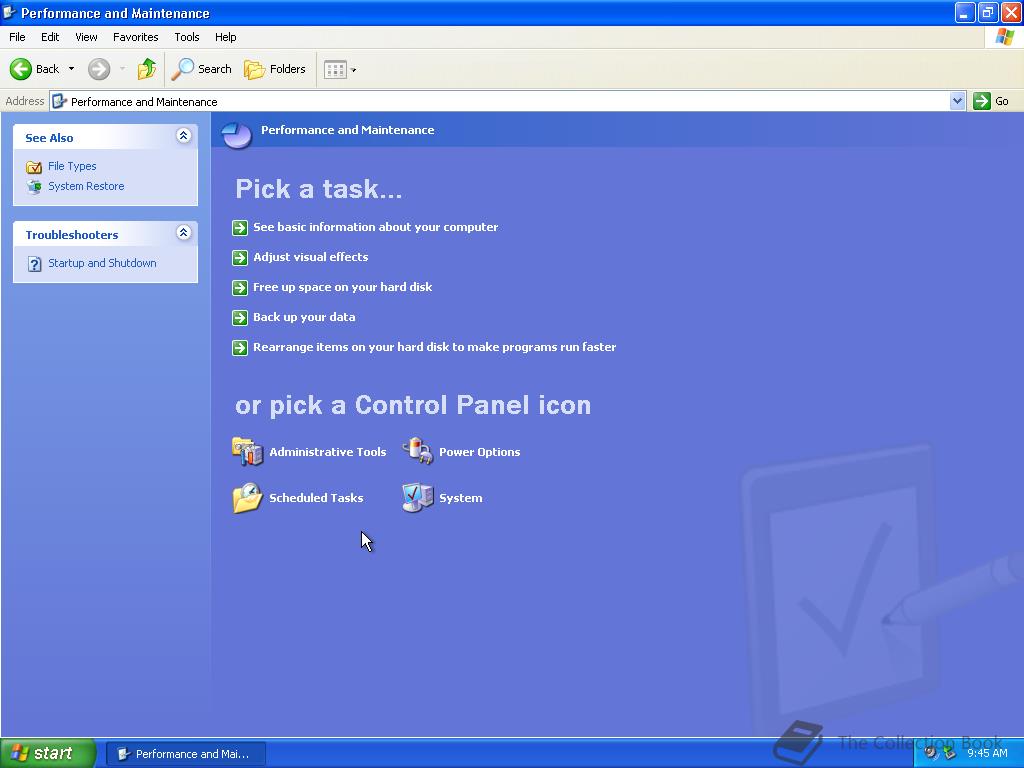Click the arrow icon beside Back up your data
Viewport: 1024px width, 768px height.
pos(240,317)
